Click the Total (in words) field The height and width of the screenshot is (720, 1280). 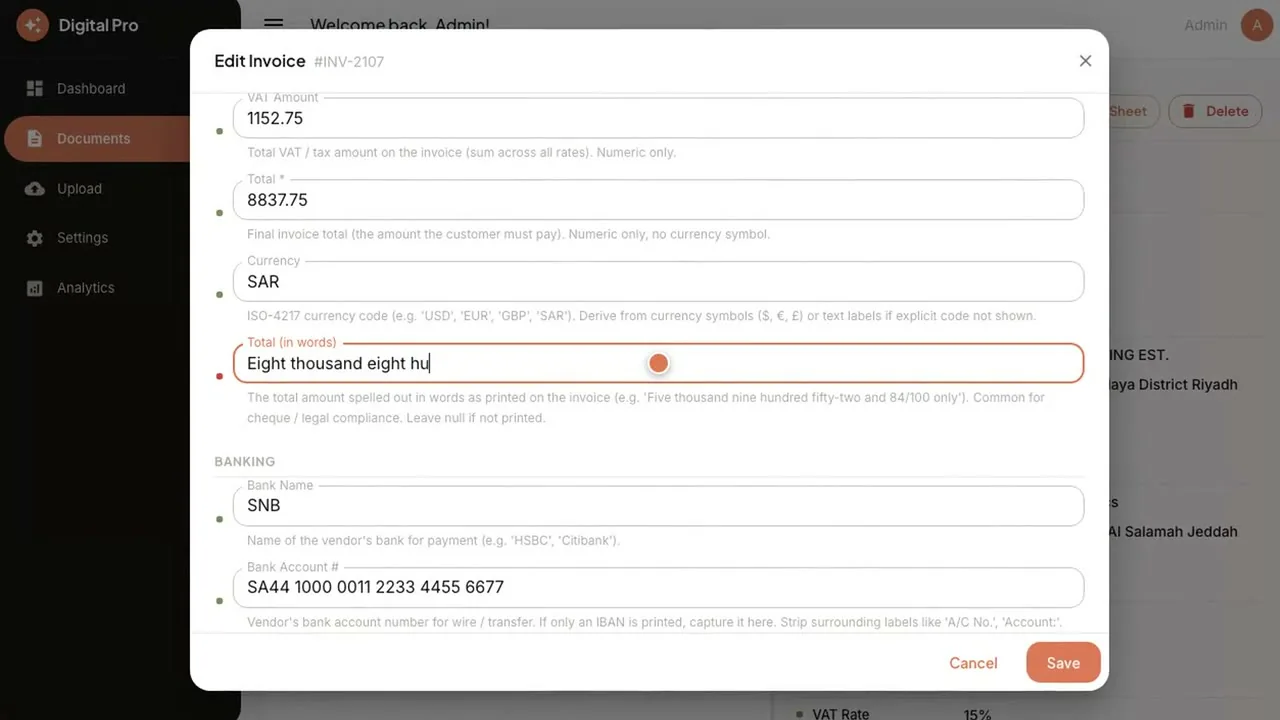click(x=658, y=363)
